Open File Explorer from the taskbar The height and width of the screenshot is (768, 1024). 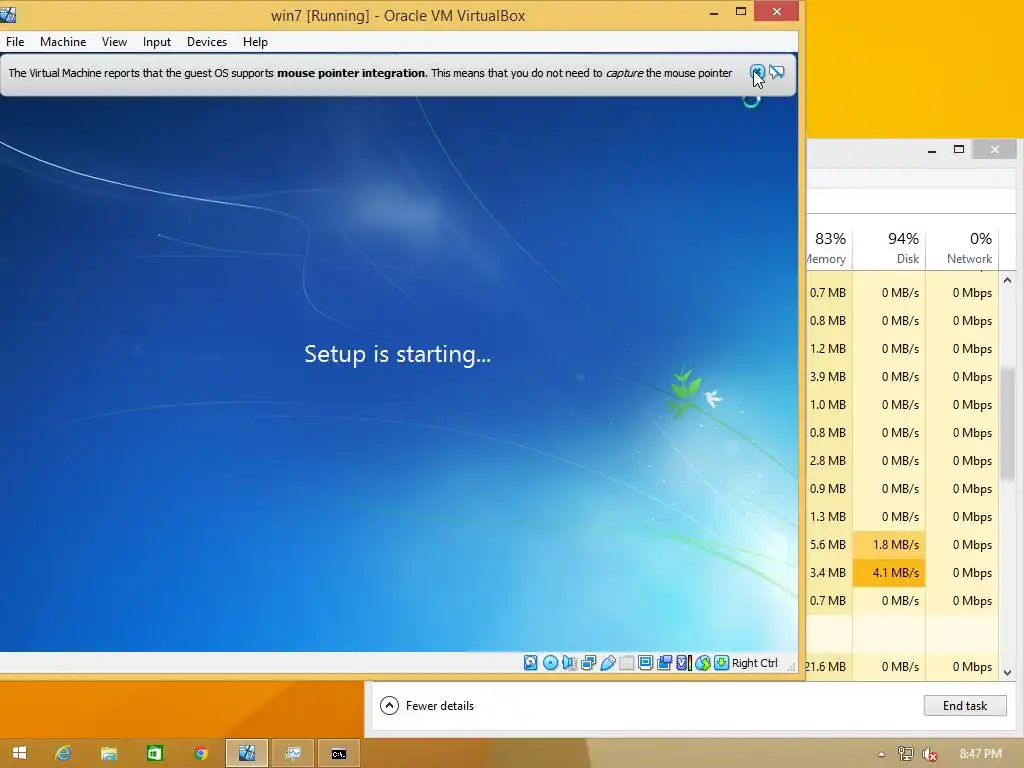pos(108,753)
